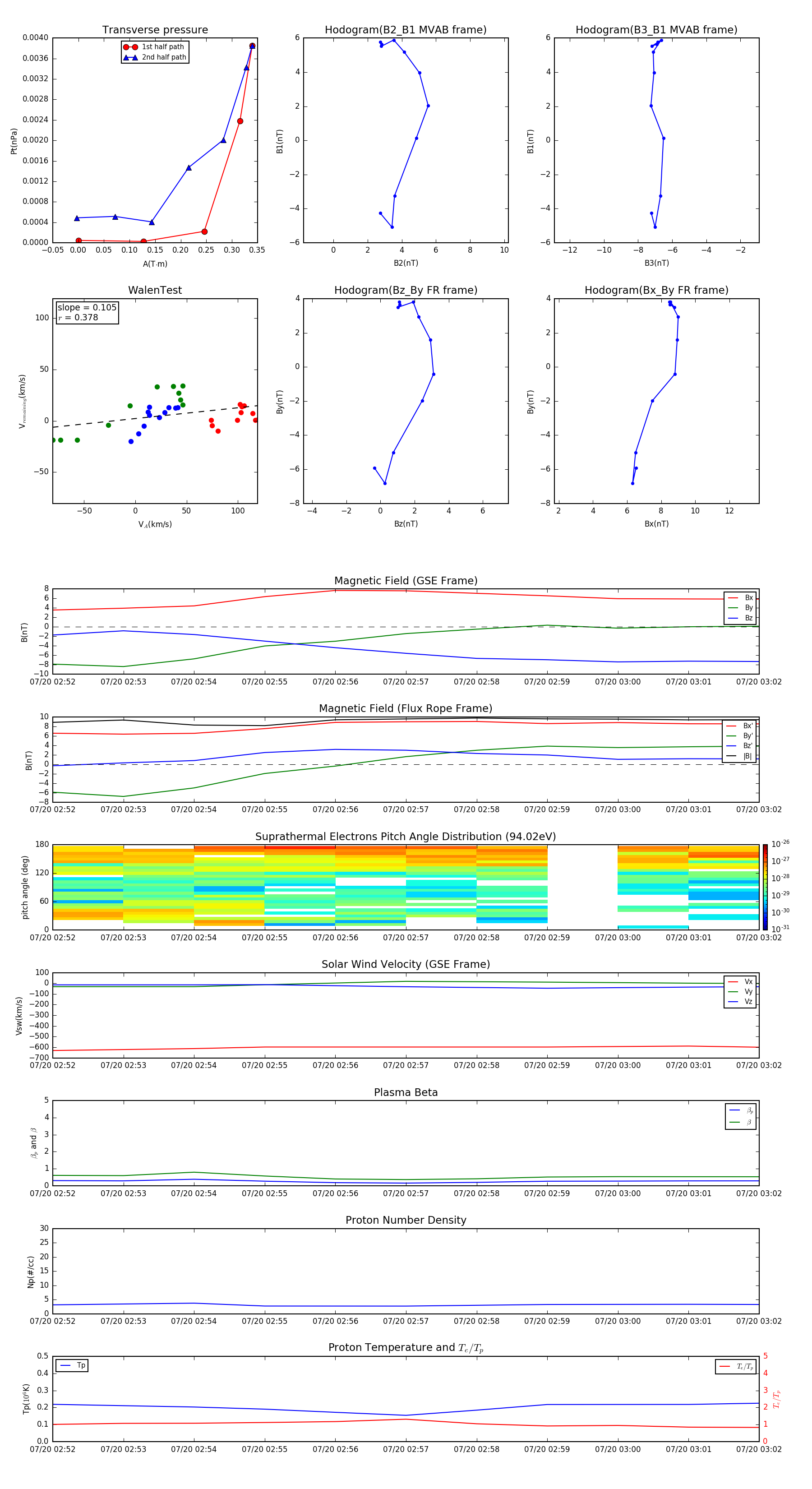Click the 'A(T·m)' x-axis label
This screenshot has height=1489, width=812.
155,264
